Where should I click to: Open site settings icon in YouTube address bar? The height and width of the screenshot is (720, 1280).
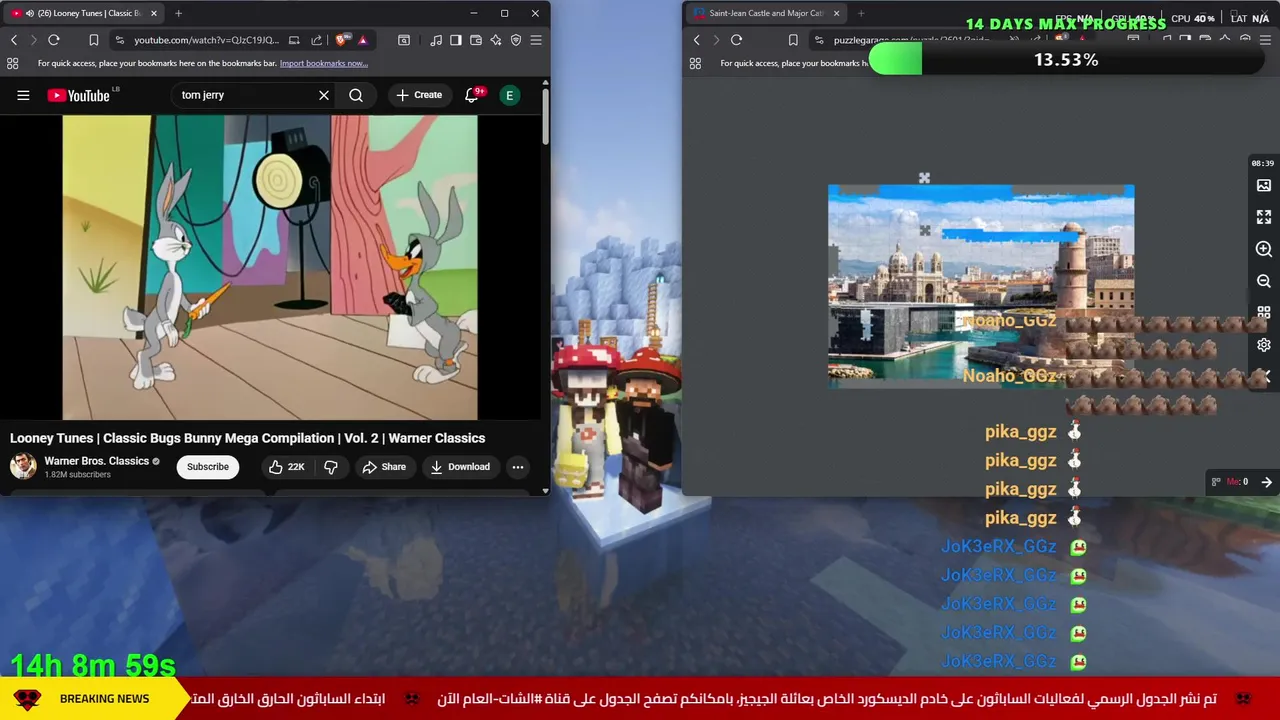(x=120, y=40)
